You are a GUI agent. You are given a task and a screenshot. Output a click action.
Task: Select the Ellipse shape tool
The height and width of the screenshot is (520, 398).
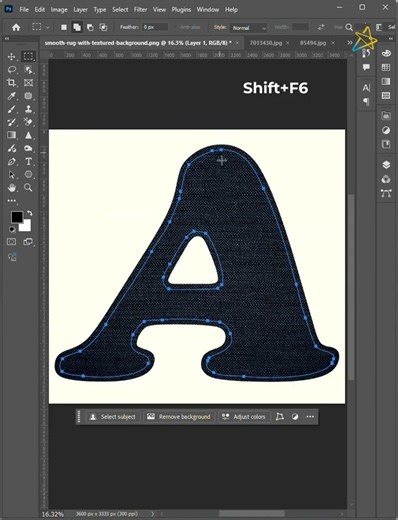click(x=28, y=175)
